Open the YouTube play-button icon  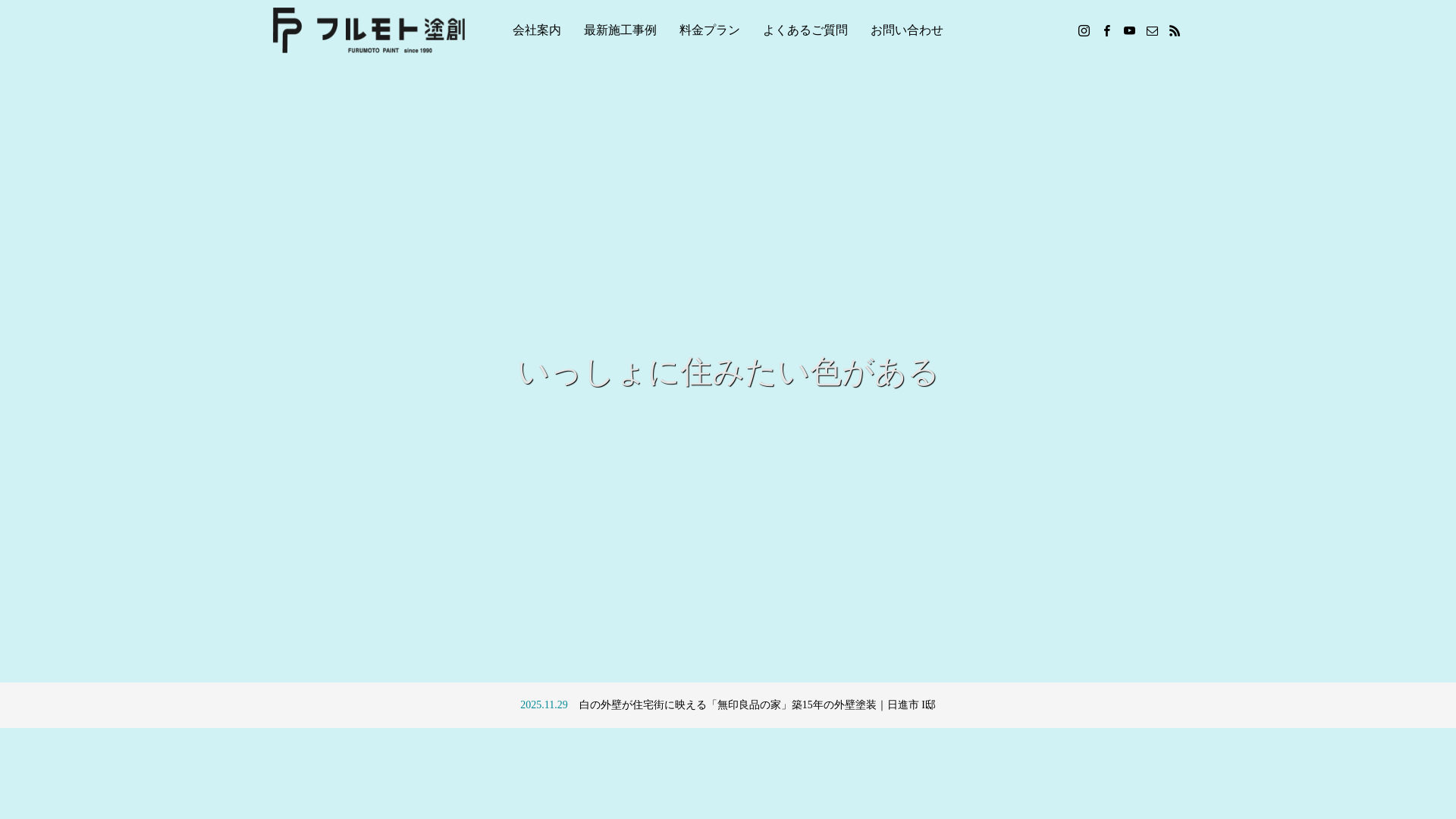pos(1129,30)
